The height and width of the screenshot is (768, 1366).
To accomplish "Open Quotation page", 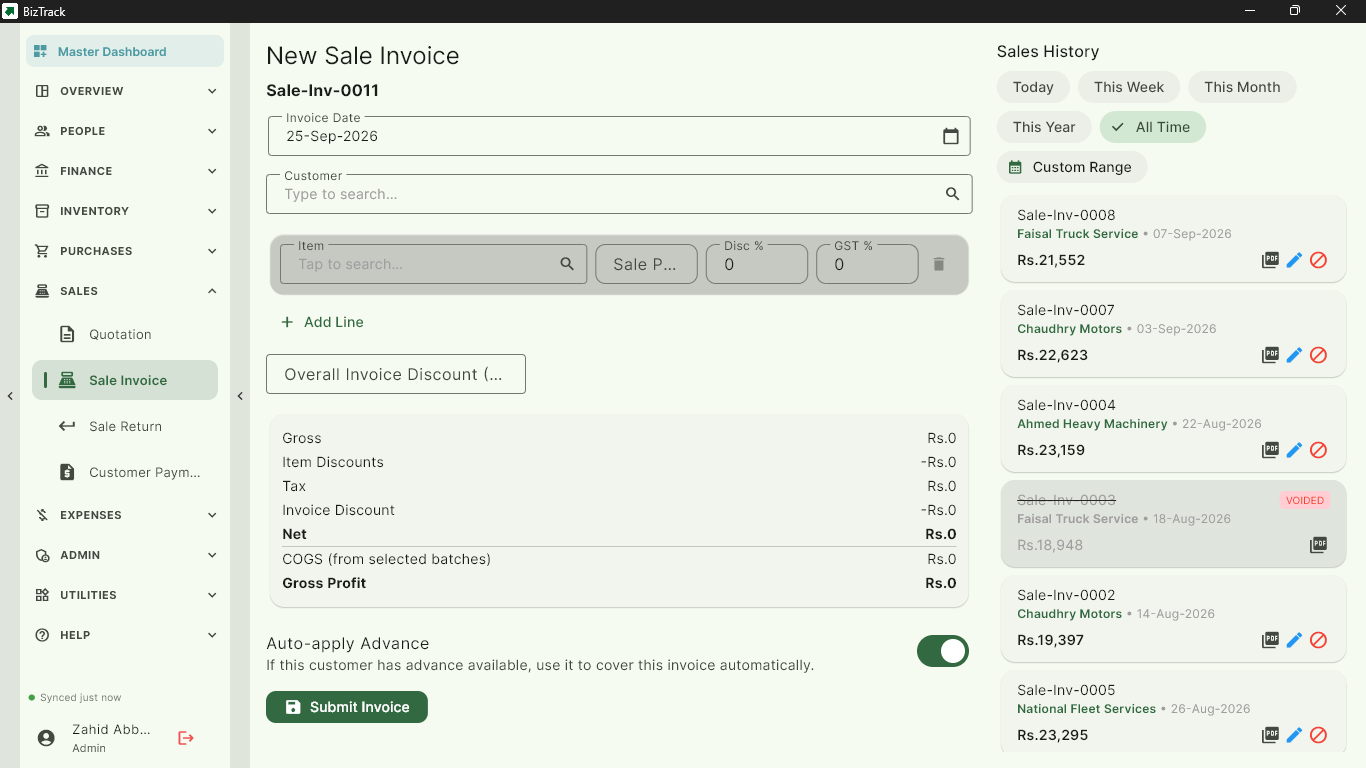I will (125, 334).
